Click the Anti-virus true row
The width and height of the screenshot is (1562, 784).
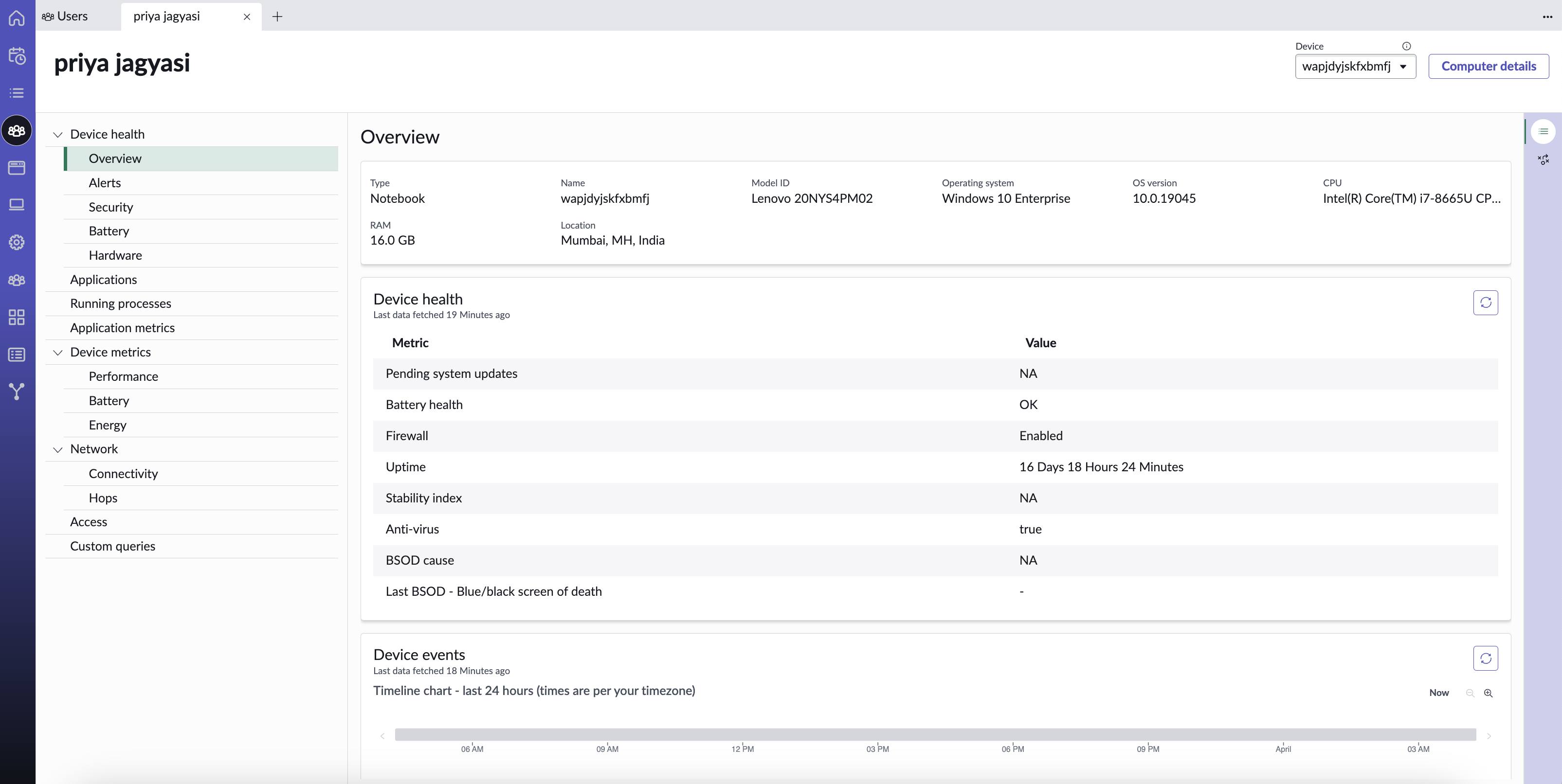[935, 530]
